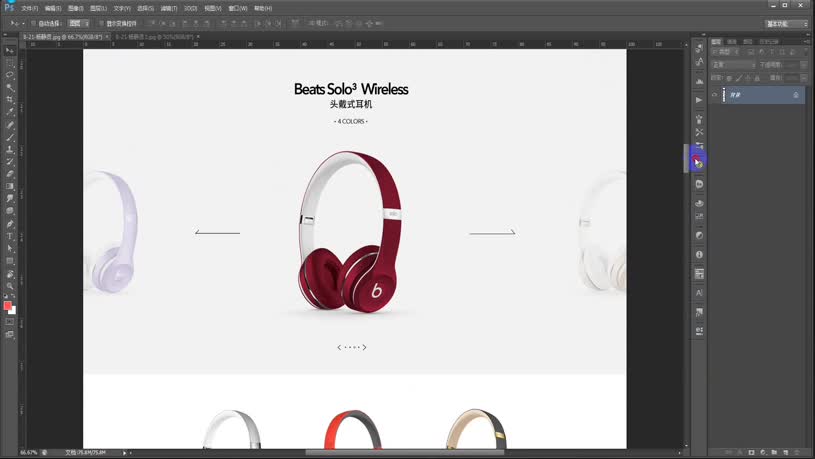
Task: Open the Edit menu
Action: click(52, 8)
